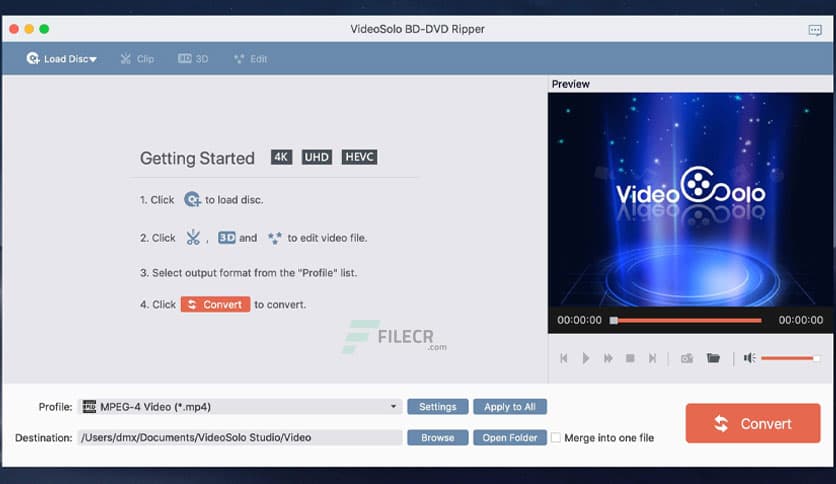Image resolution: width=836 pixels, height=484 pixels.
Task: Click the Settings button
Action: (x=438, y=407)
